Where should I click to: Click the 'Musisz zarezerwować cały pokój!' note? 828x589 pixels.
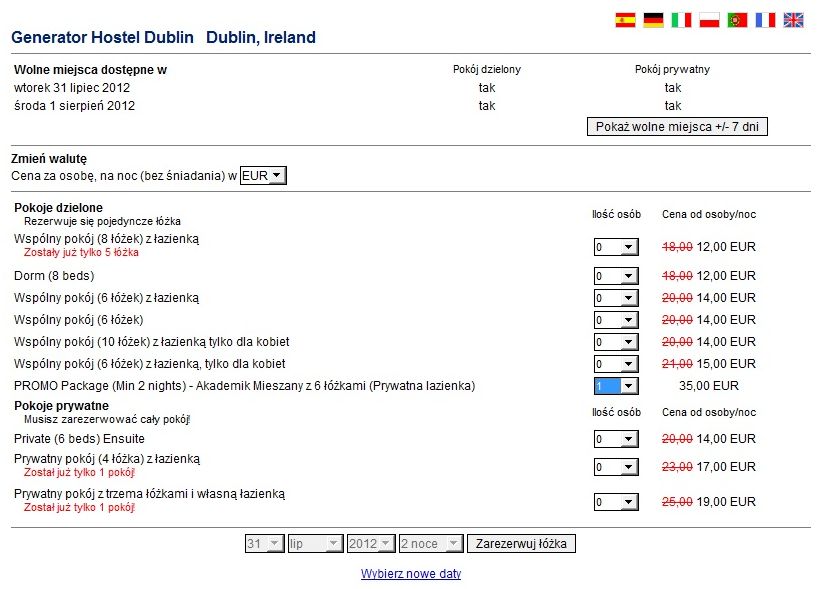[107, 419]
